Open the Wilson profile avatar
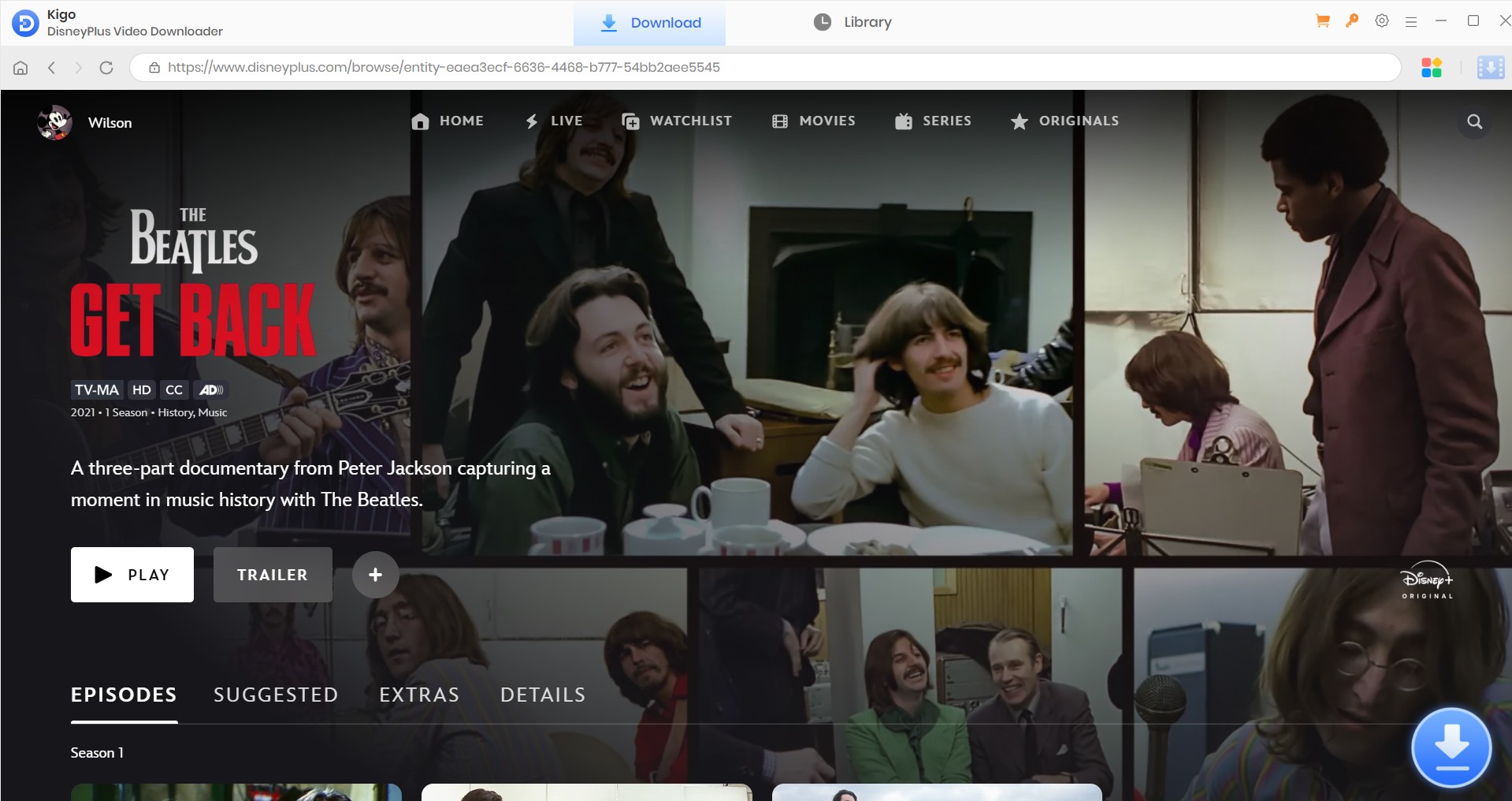Screen dimensions: 1512x801 (x=54, y=122)
